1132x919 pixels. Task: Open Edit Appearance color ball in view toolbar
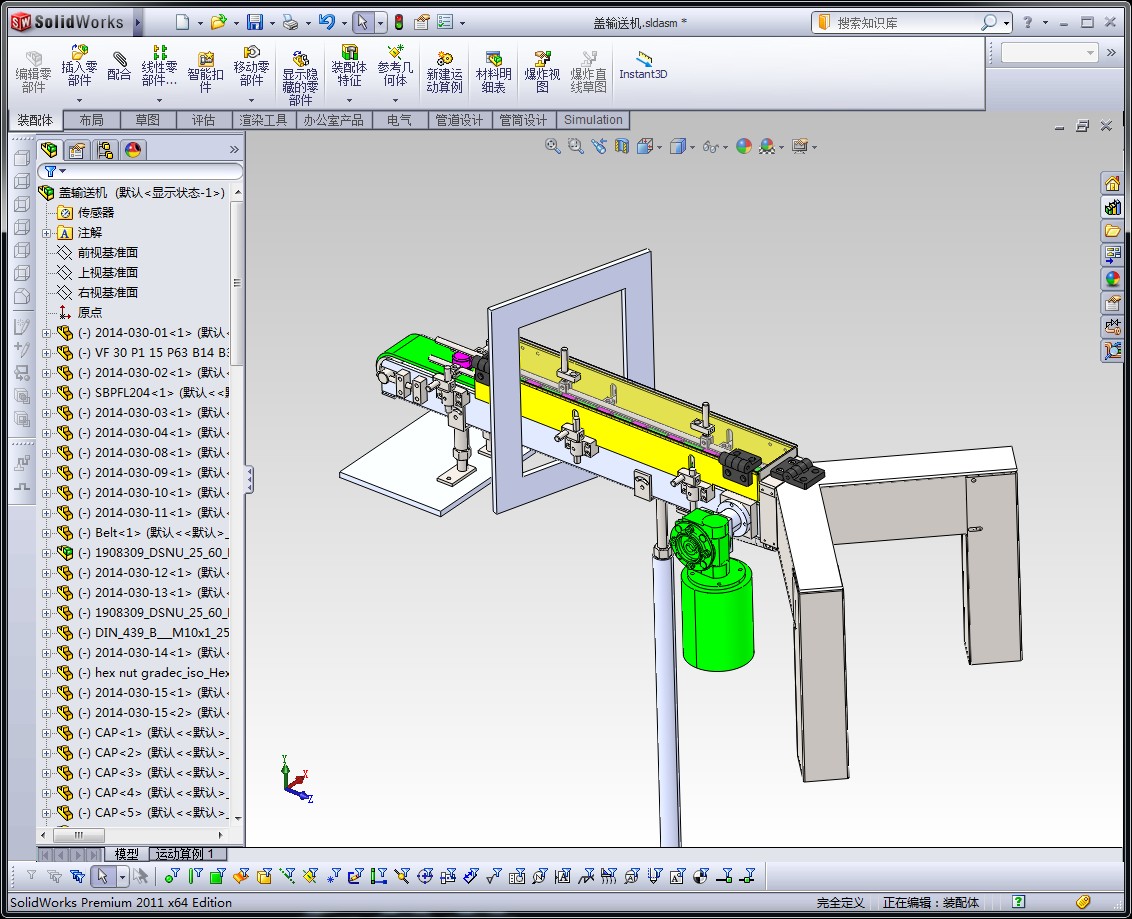tap(744, 147)
